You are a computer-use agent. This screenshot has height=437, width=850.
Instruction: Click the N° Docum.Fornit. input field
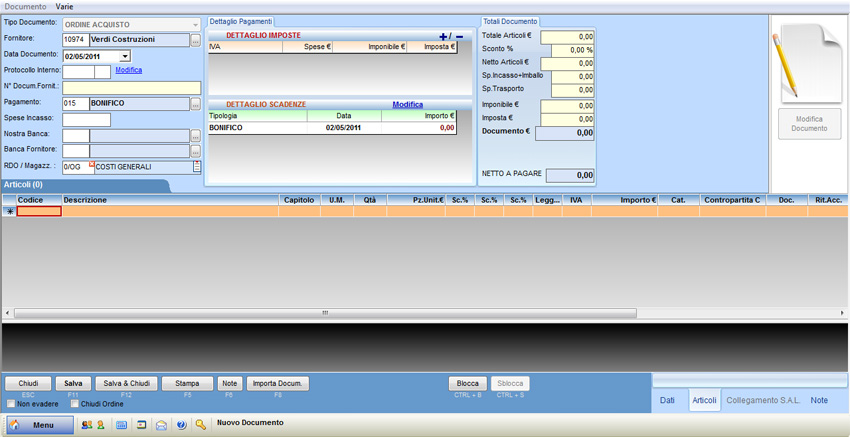coord(131,87)
